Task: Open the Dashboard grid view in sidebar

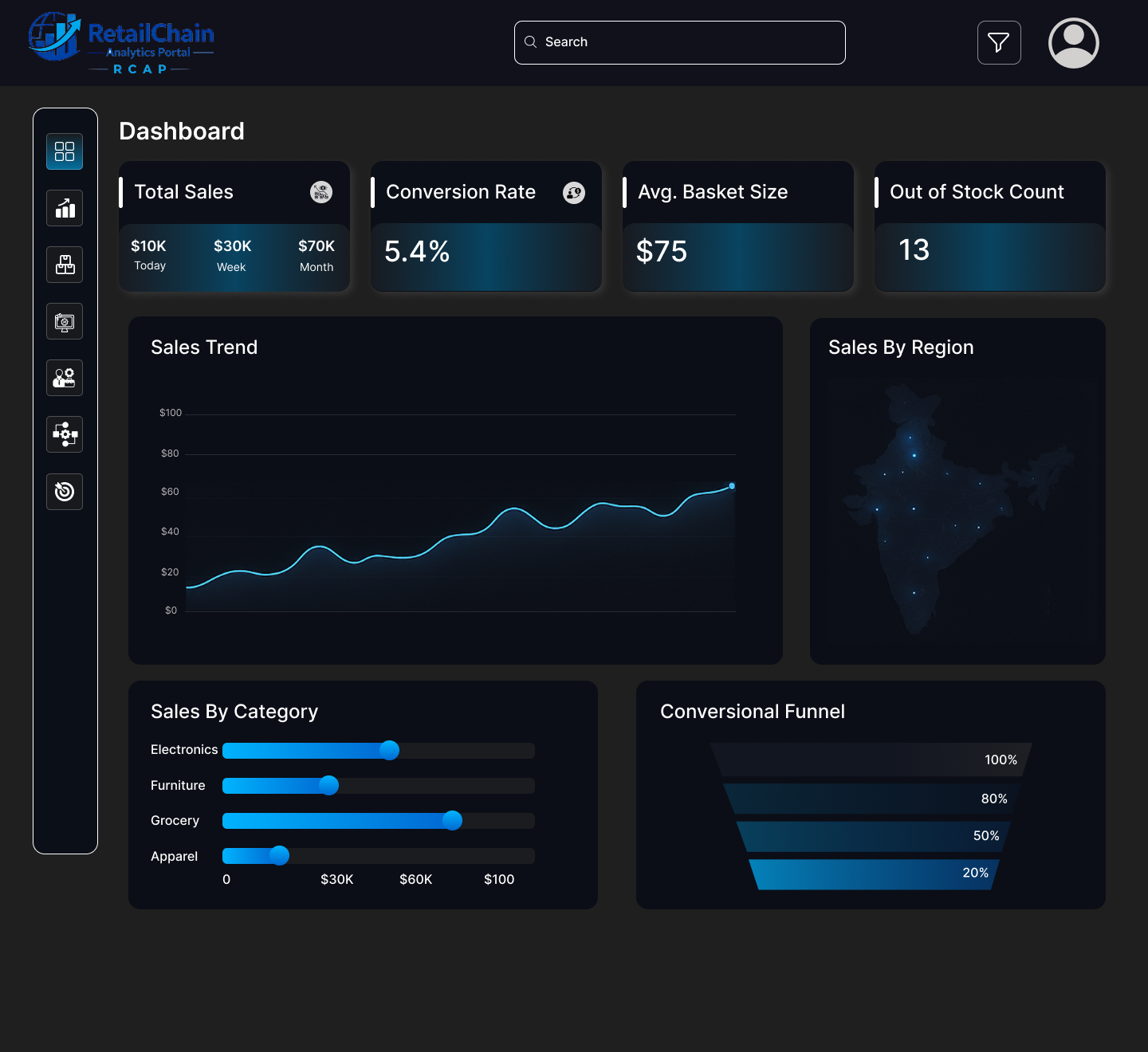Action: (x=64, y=151)
